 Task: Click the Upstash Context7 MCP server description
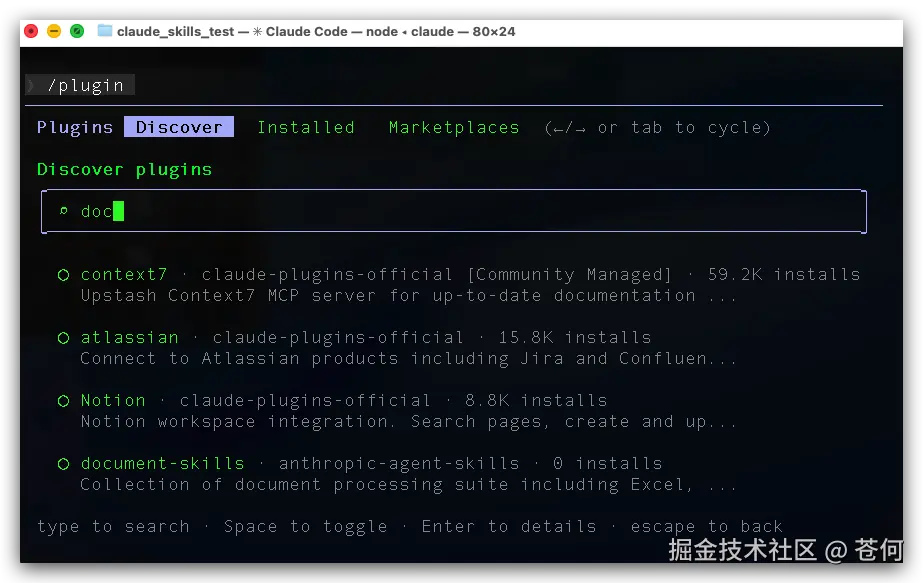pyautogui.click(x=409, y=296)
